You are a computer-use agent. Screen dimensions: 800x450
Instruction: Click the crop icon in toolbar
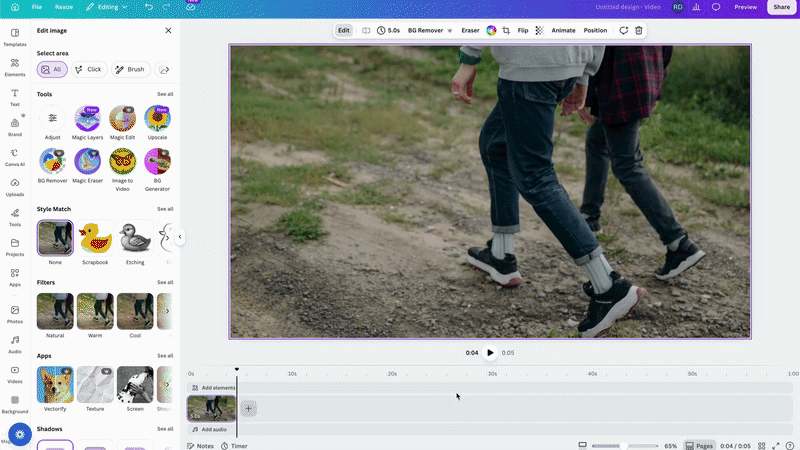(506, 31)
